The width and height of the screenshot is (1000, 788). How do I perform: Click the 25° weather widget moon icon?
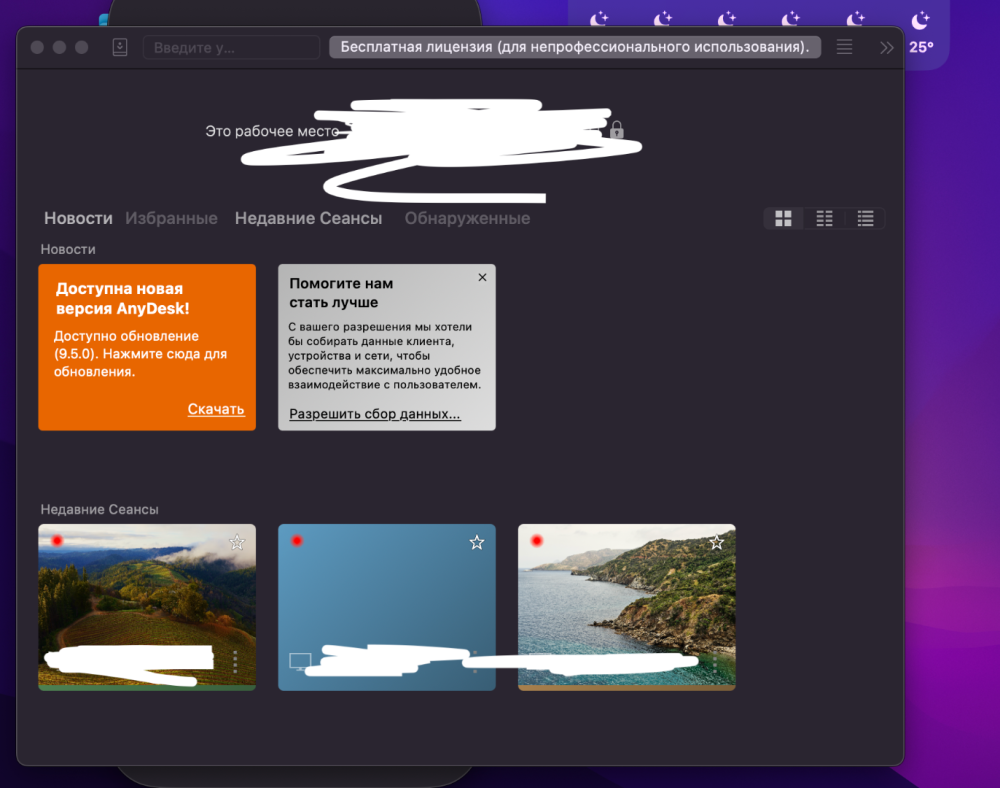click(x=920, y=20)
